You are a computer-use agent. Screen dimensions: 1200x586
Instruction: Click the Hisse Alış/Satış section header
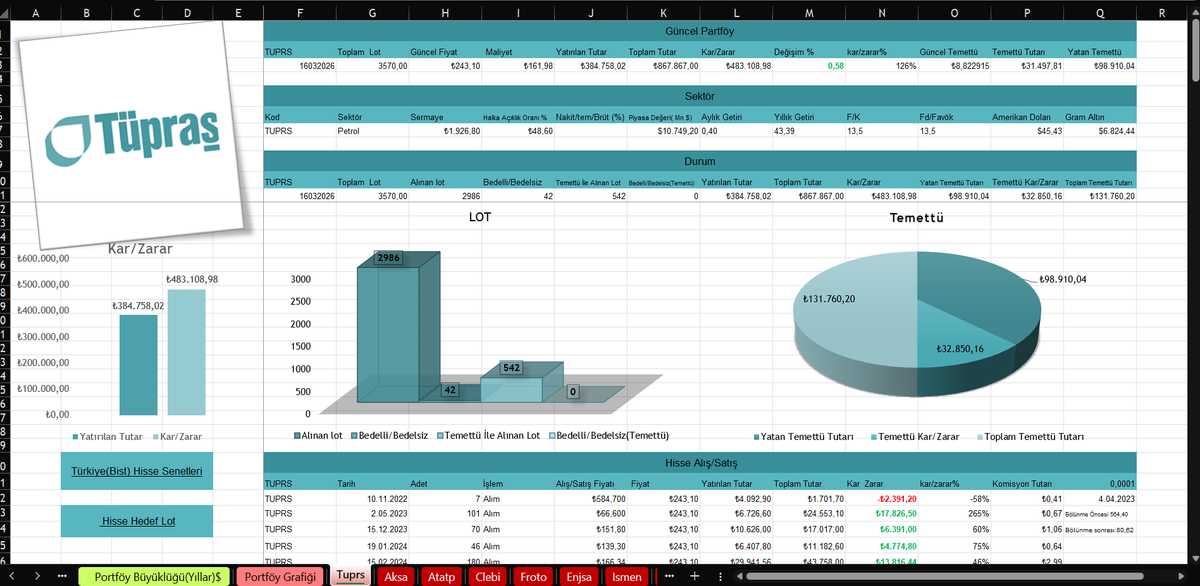click(700, 462)
